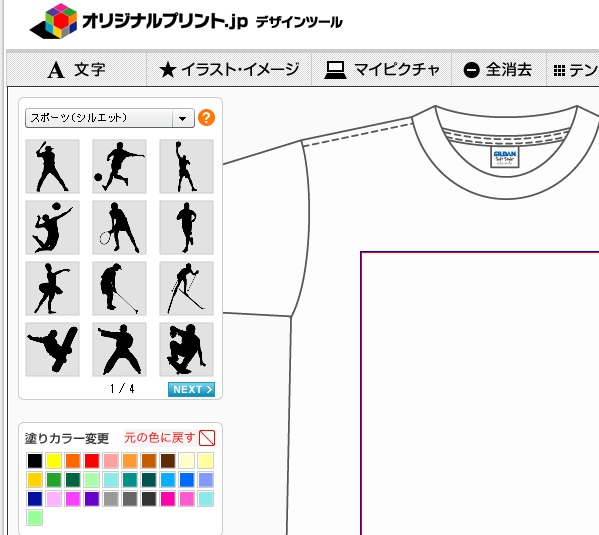Select the ballet dancer silhouette
The height and width of the screenshot is (535, 599).
point(52,289)
